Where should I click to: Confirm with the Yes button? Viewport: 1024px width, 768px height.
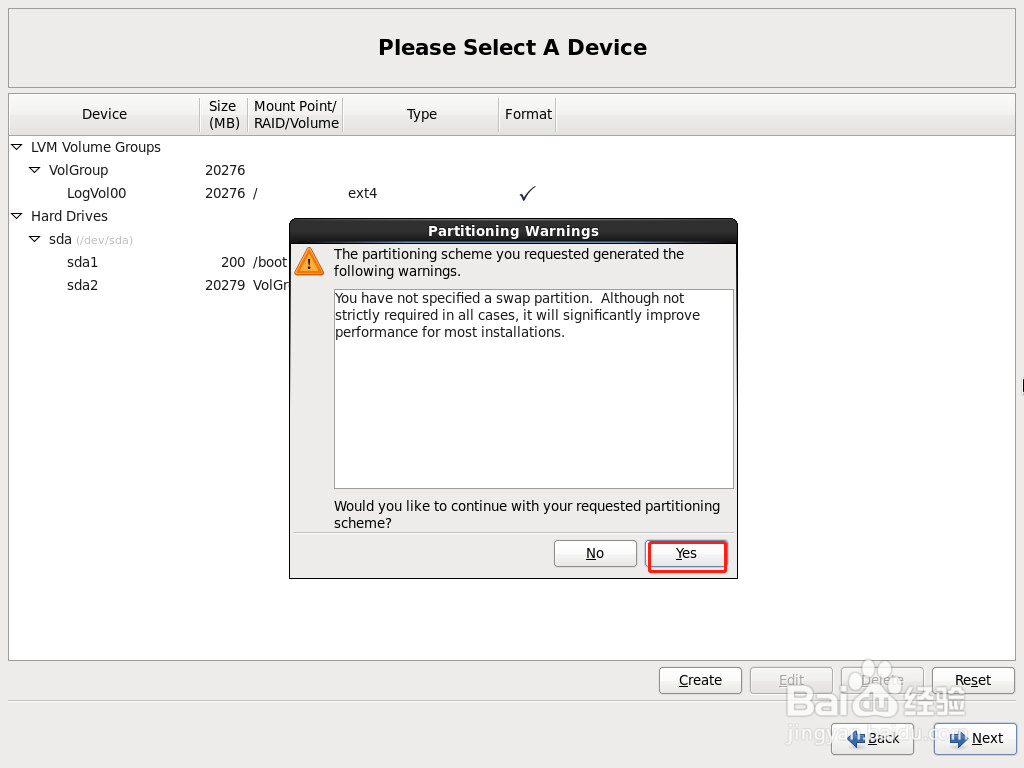click(x=686, y=554)
